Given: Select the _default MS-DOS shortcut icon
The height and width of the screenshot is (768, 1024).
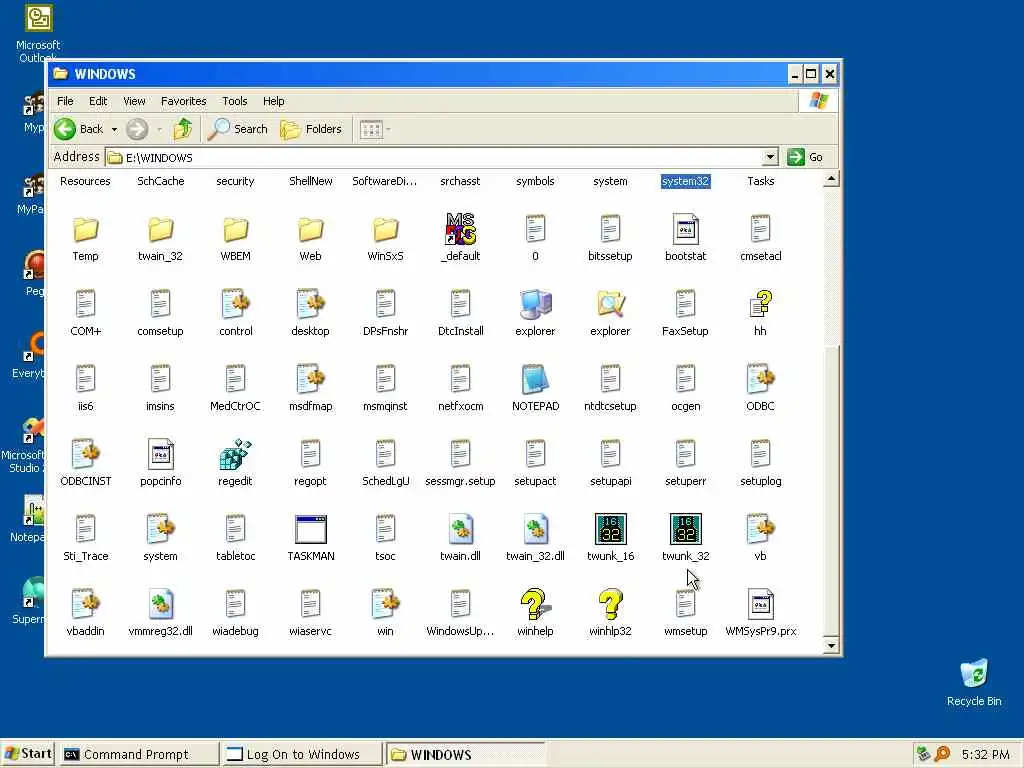Looking at the screenshot, I should pos(460,229).
